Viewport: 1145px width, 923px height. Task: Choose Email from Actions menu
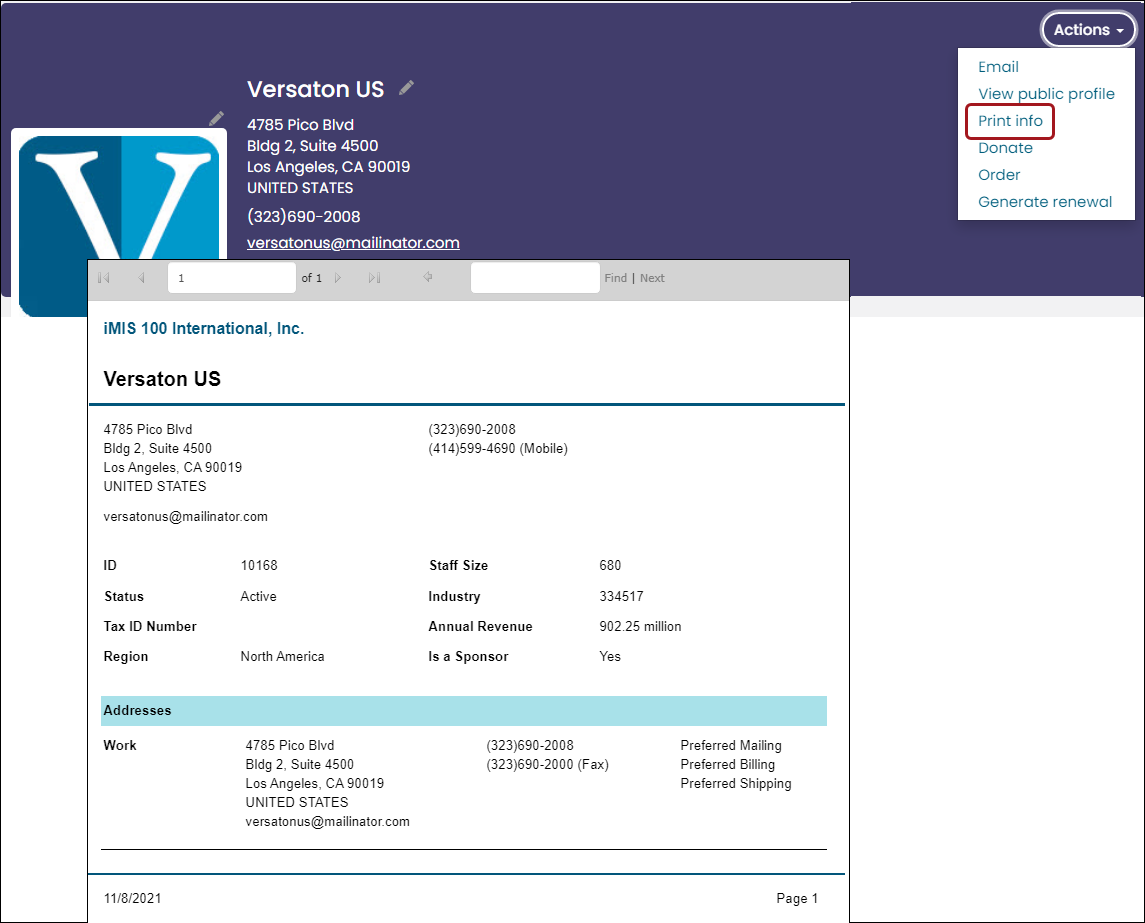998,66
